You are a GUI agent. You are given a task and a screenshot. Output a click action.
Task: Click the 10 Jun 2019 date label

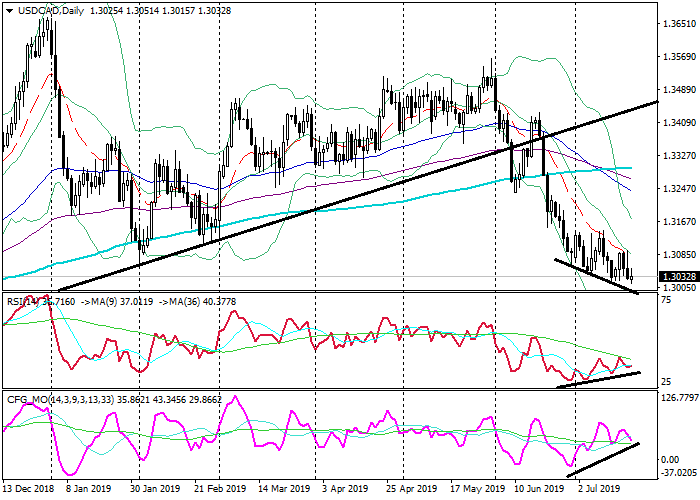pyautogui.click(x=536, y=490)
